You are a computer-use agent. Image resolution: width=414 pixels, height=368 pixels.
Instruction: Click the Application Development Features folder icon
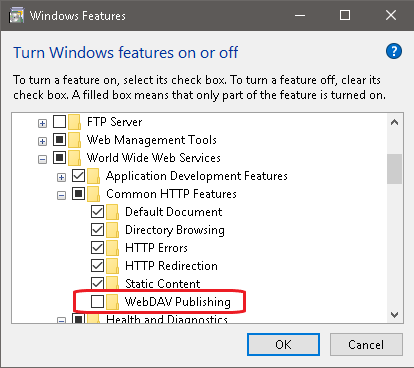(x=94, y=176)
